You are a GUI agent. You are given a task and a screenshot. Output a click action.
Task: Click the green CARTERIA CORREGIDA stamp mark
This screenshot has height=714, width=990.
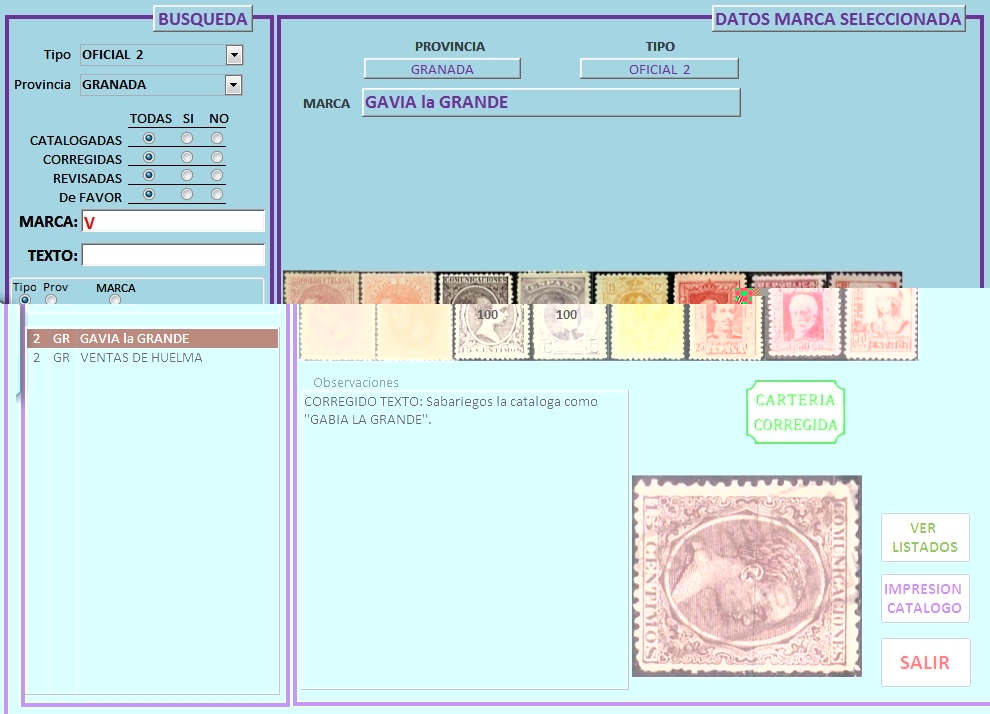pos(796,412)
